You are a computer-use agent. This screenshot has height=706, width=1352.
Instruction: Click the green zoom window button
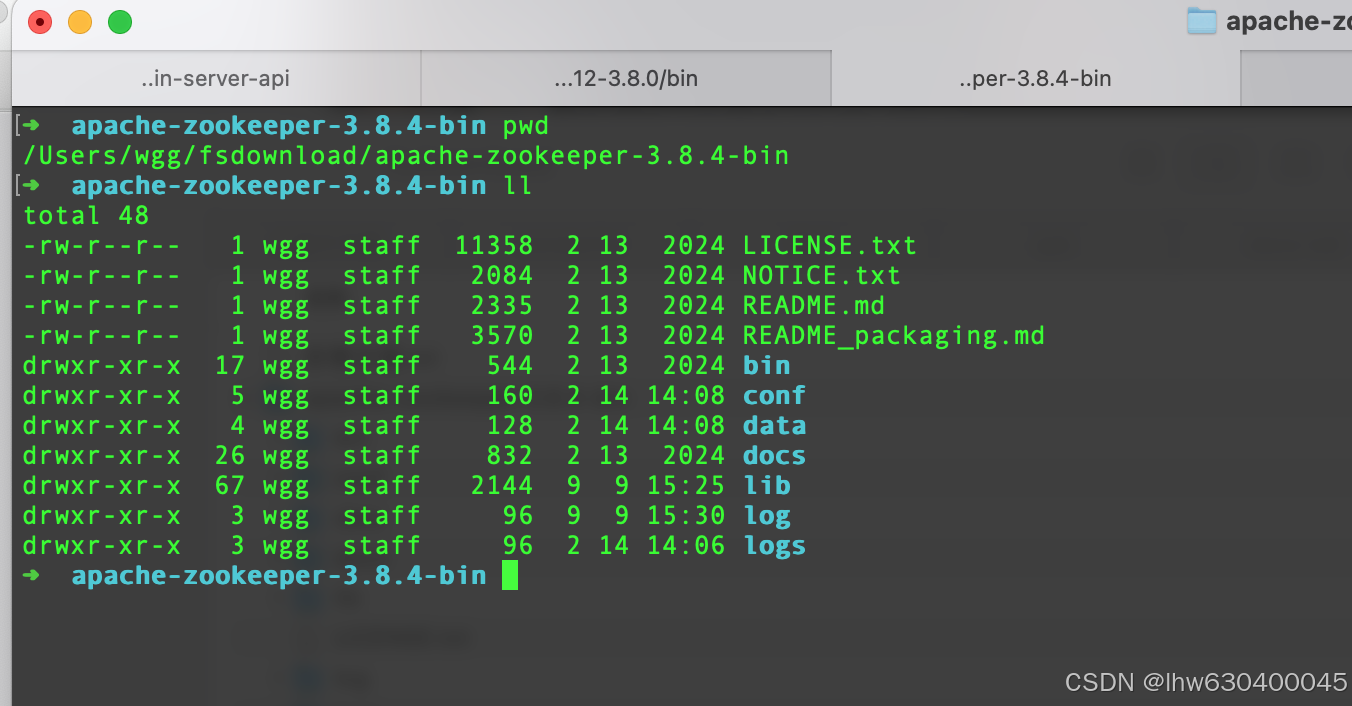pos(120,21)
